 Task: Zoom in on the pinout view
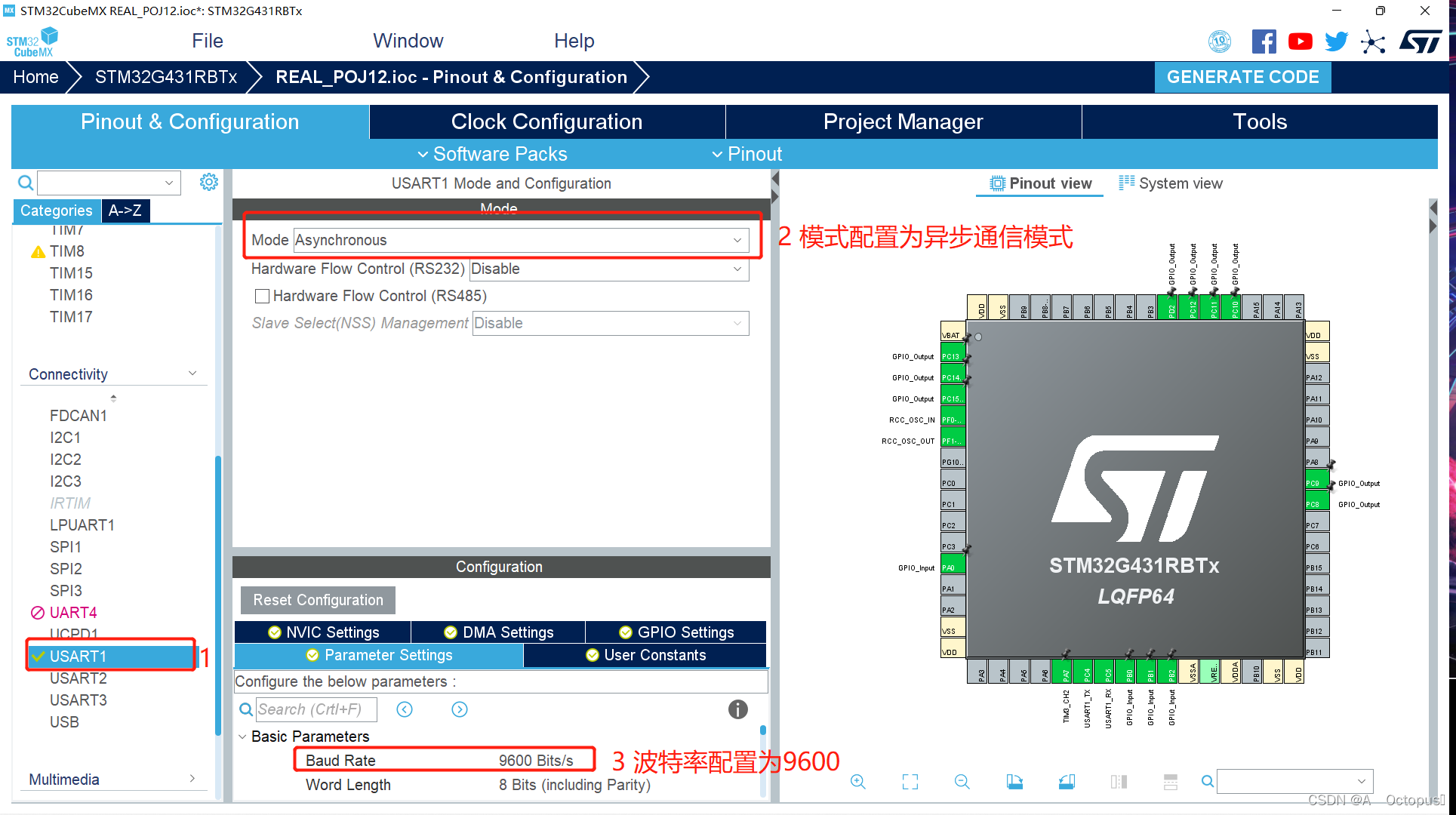click(858, 782)
